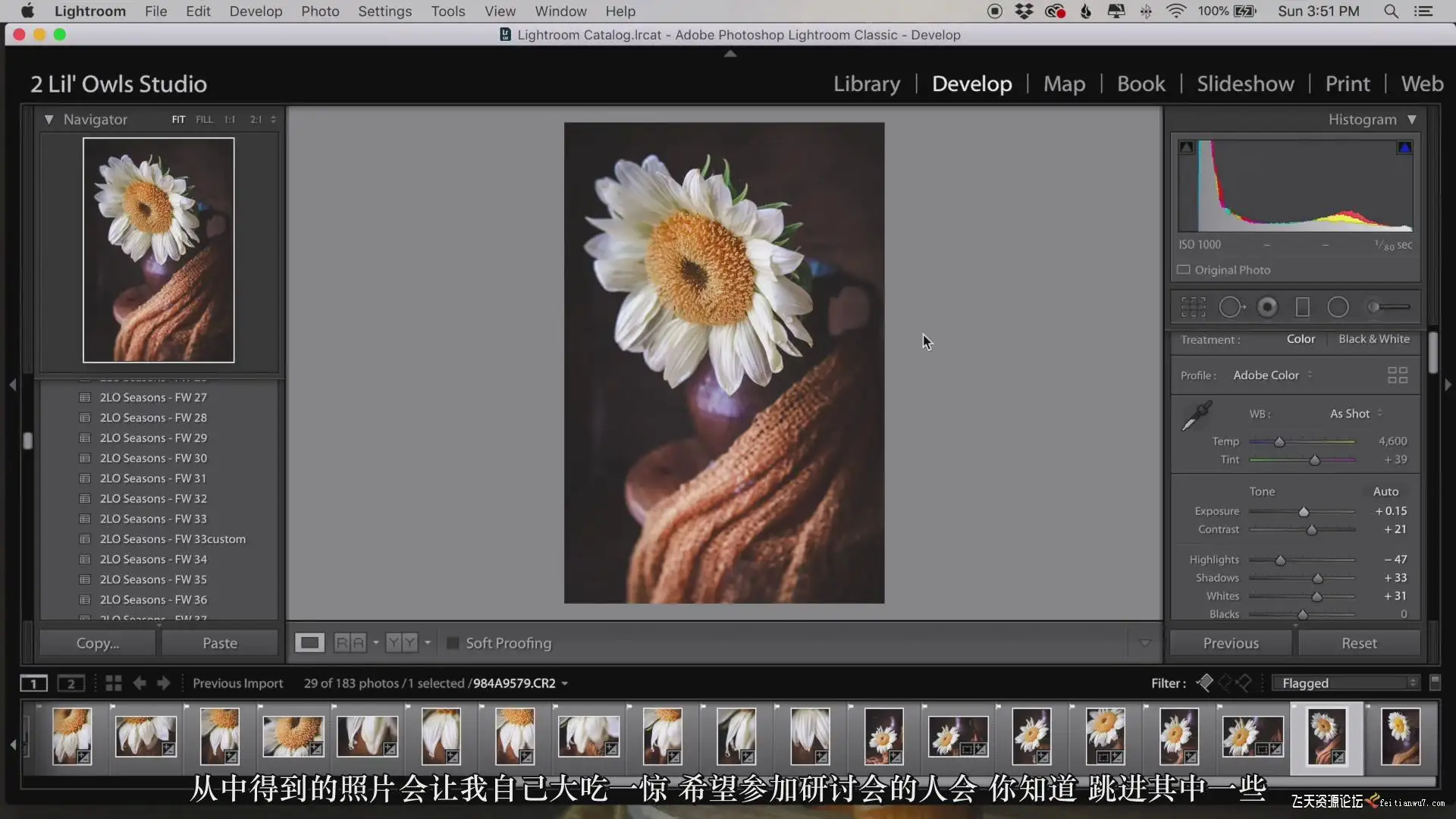Apply the 2LO Seasons - FW 31 preset
1456x819 pixels.
pos(153,479)
